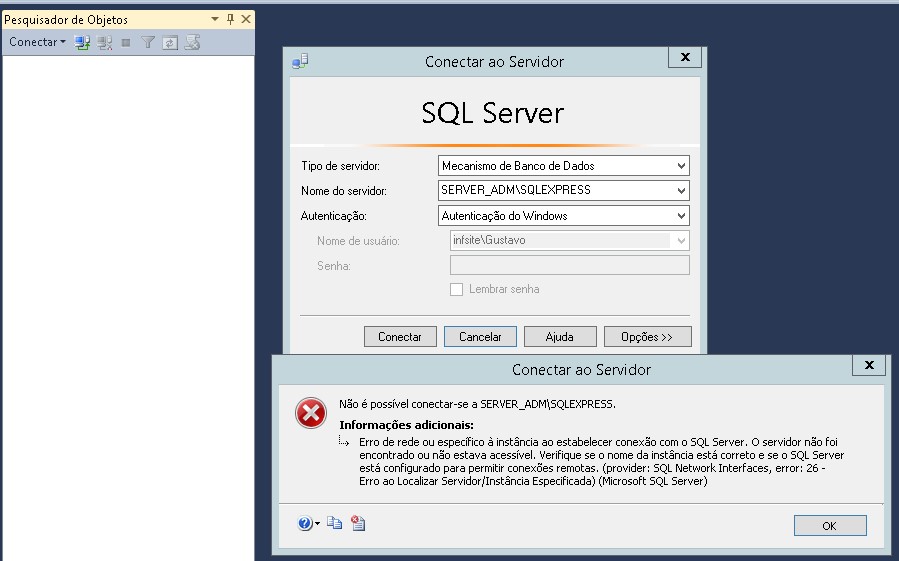Click the Disconnect server toolbar icon

click(x=104, y=42)
